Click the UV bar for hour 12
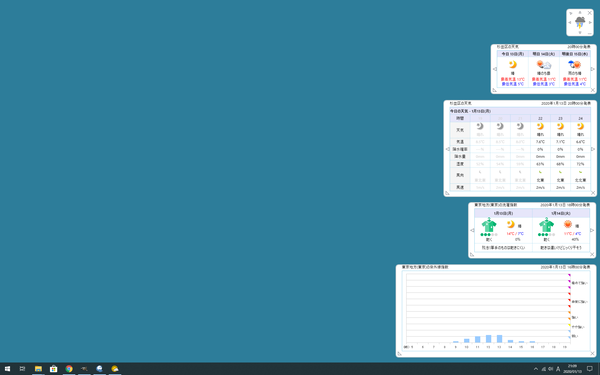 click(x=489, y=339)
